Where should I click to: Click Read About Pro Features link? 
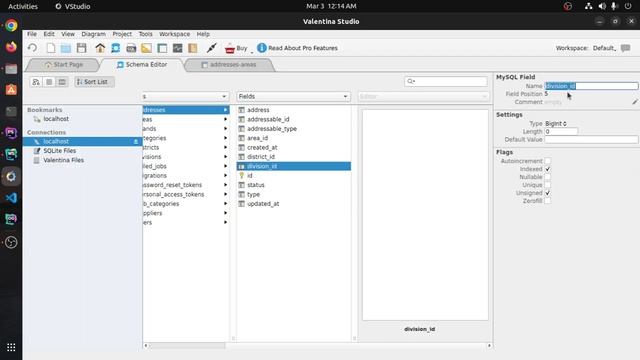[302, 48]
